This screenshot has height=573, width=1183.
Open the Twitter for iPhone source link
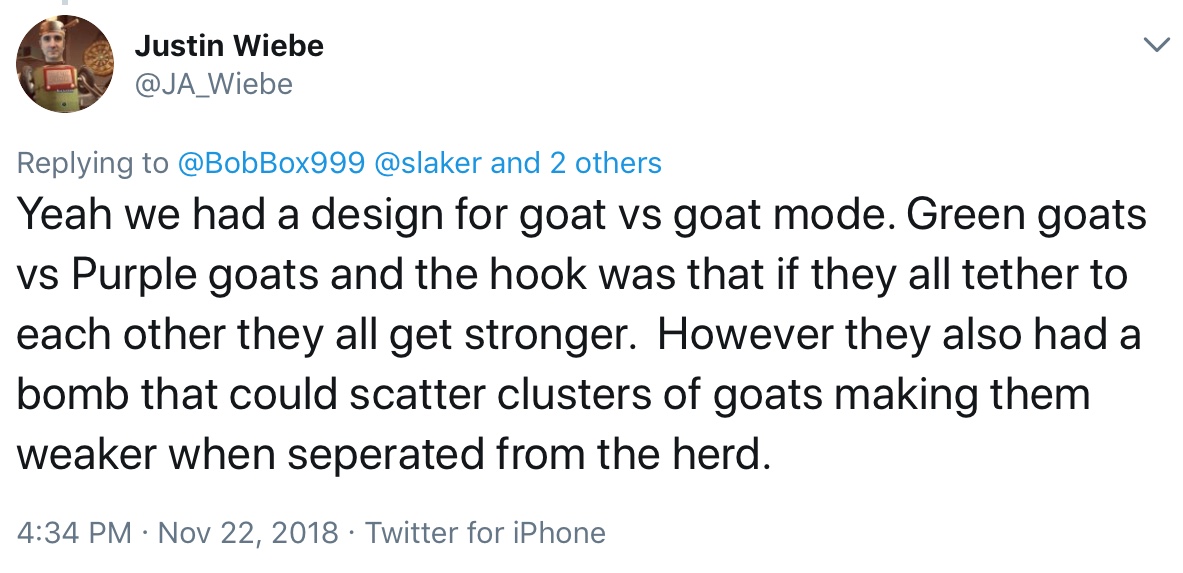(485, 533)
